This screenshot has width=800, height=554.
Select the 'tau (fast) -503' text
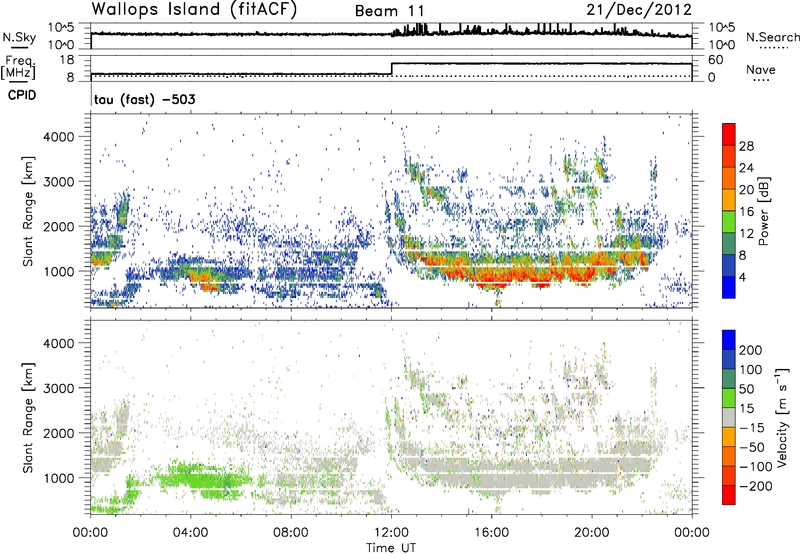tap(145, 99)
